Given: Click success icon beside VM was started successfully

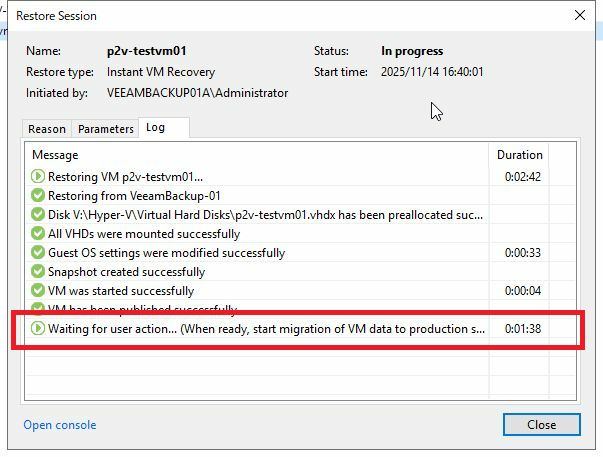Looking at the screenshot, I should [x=38, y=291].
